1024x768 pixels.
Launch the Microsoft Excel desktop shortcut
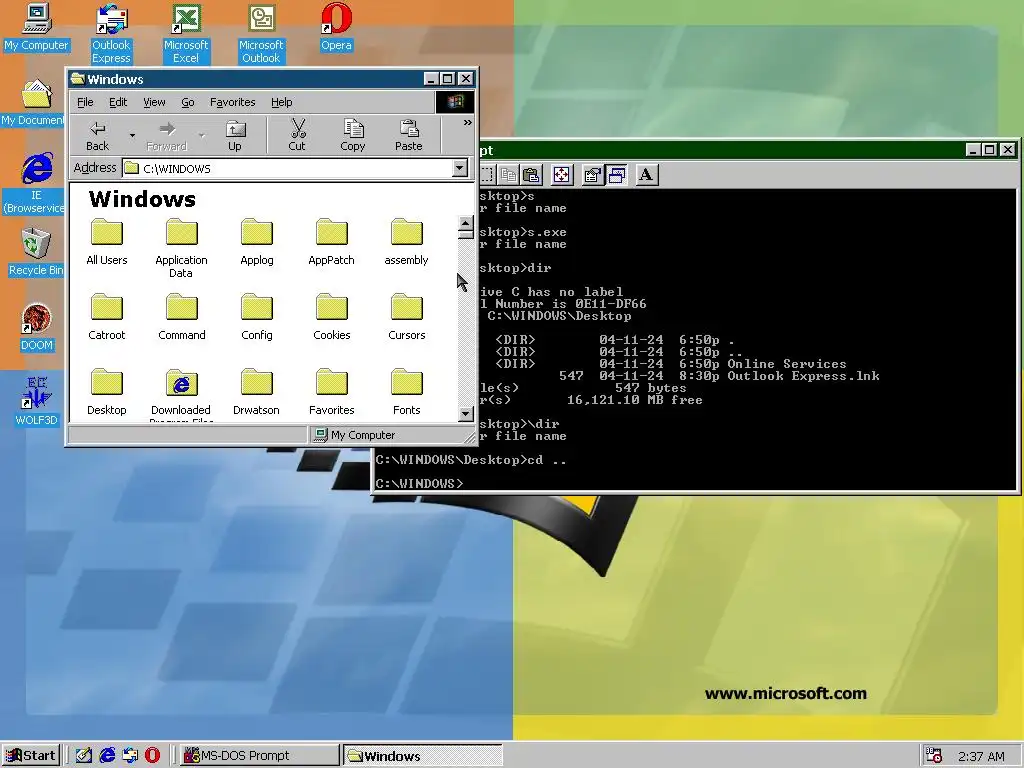coord(185,34)
